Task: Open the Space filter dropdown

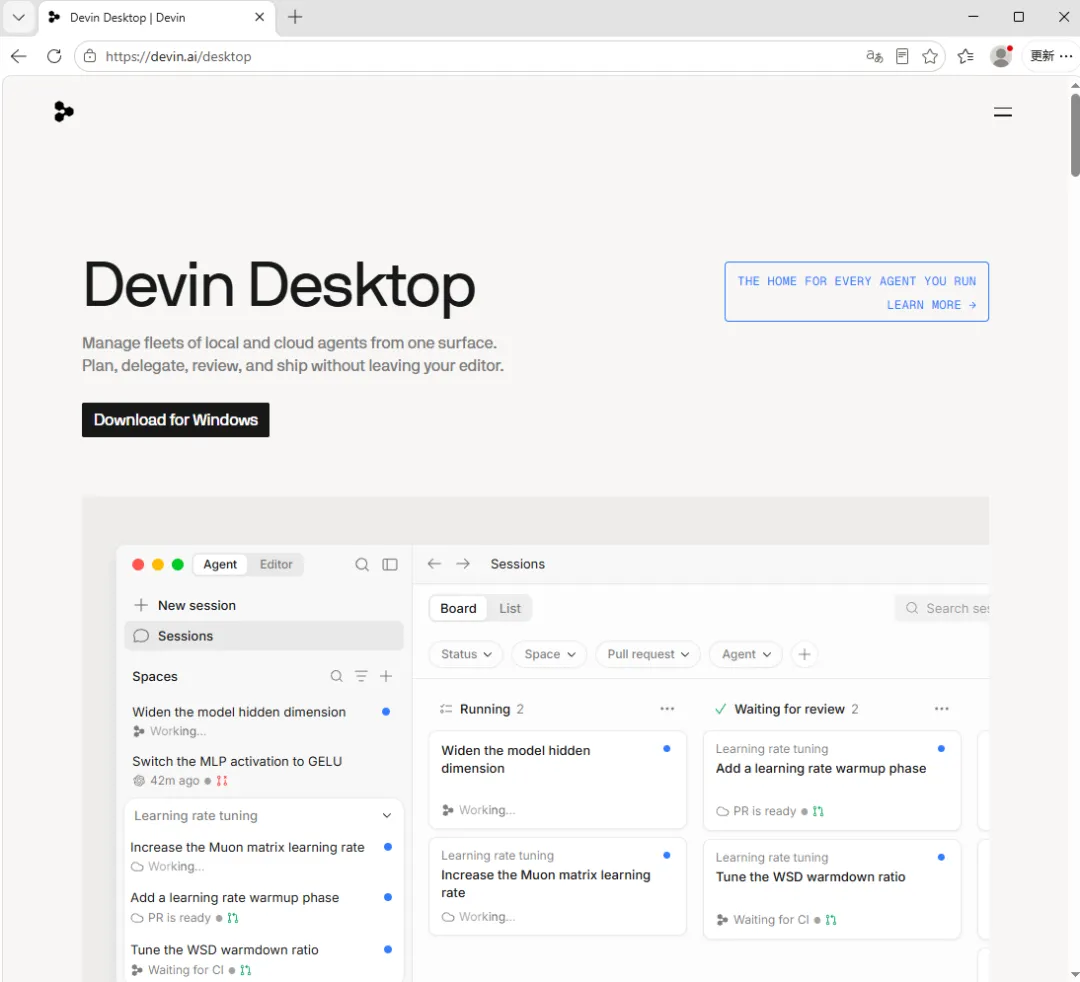Action: coord(549,654)
